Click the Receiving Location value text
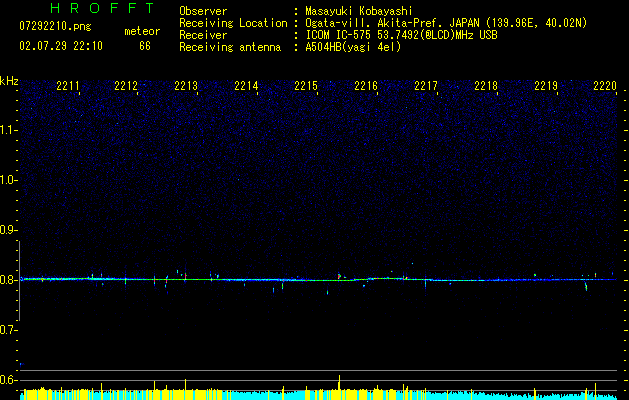The image size is (629, 400). tap(446, 23)
